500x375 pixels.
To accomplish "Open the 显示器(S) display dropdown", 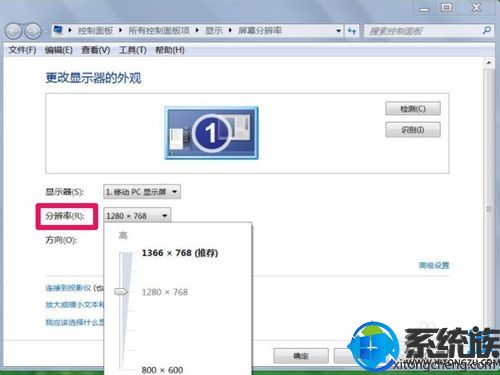I will [x=142, y=192].
